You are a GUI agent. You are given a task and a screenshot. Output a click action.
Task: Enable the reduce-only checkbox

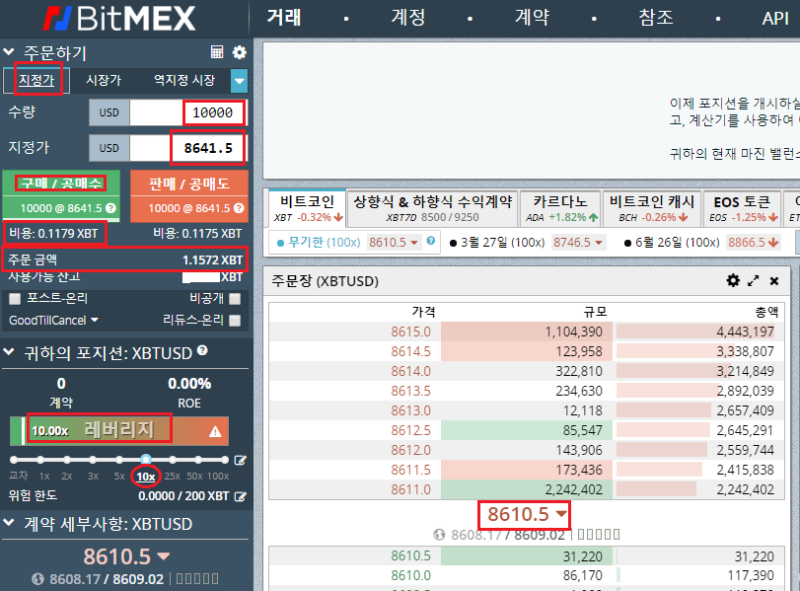tap(235, 321)
